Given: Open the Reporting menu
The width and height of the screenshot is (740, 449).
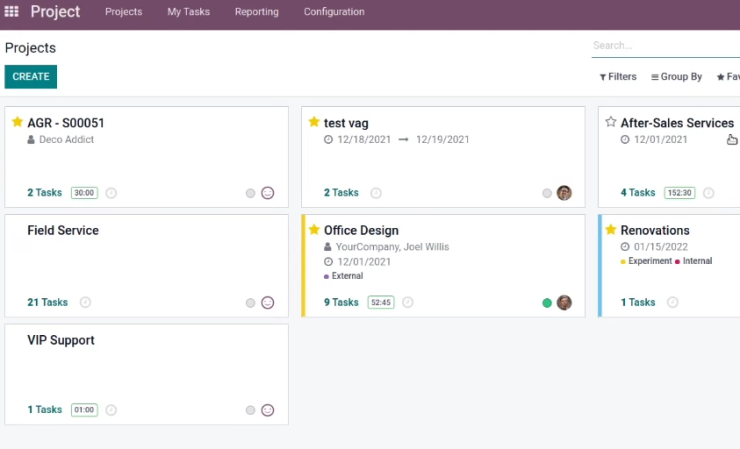Looking at the screenshot, I should coord(257,12).
